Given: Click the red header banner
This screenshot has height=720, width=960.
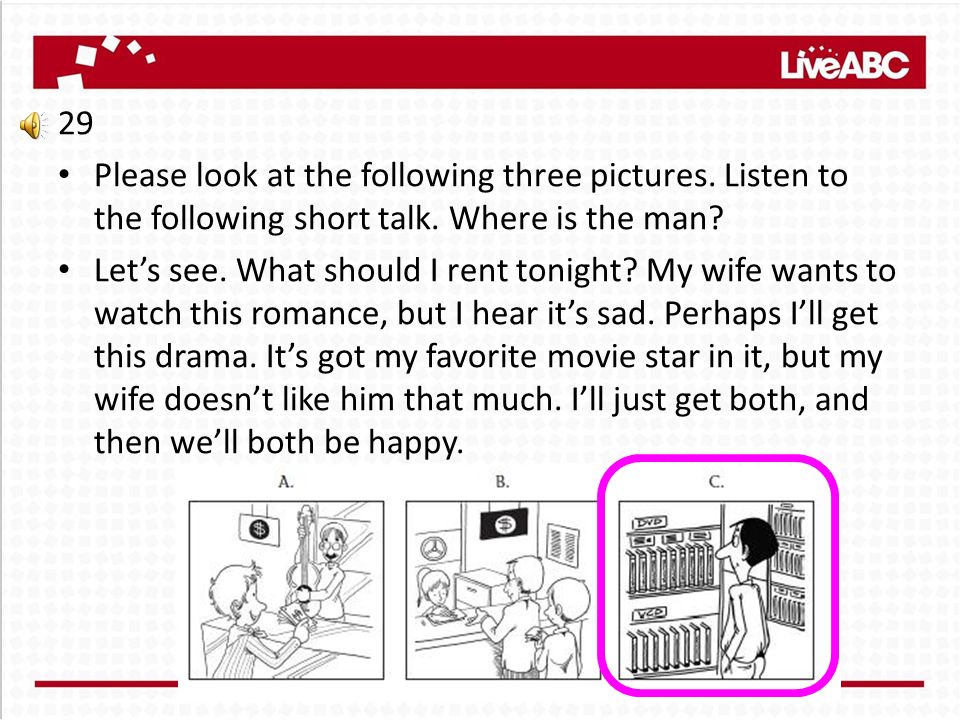Looking at the screenshot, I should pyautogui.click(x=479, y=62).
